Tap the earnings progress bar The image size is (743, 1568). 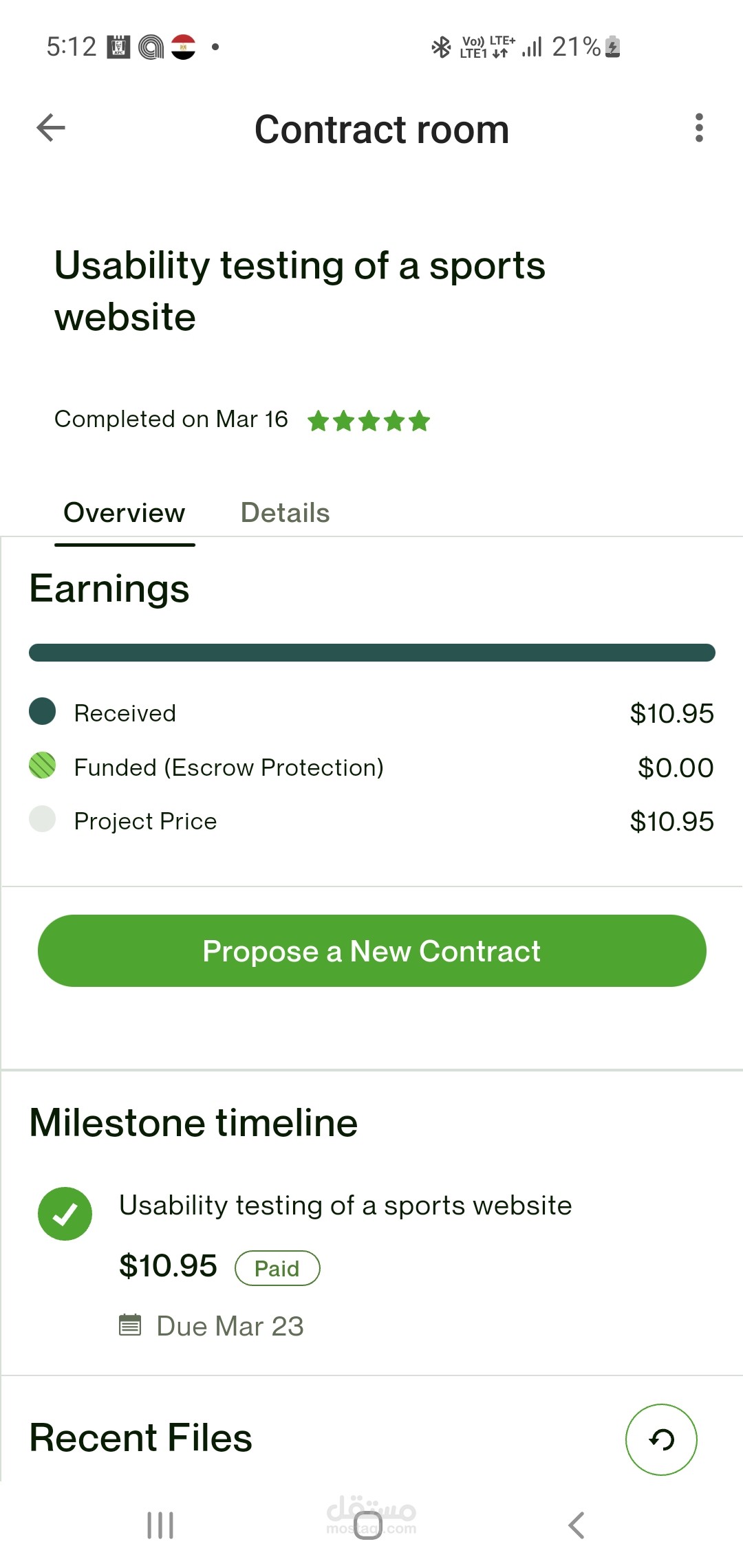371,653
